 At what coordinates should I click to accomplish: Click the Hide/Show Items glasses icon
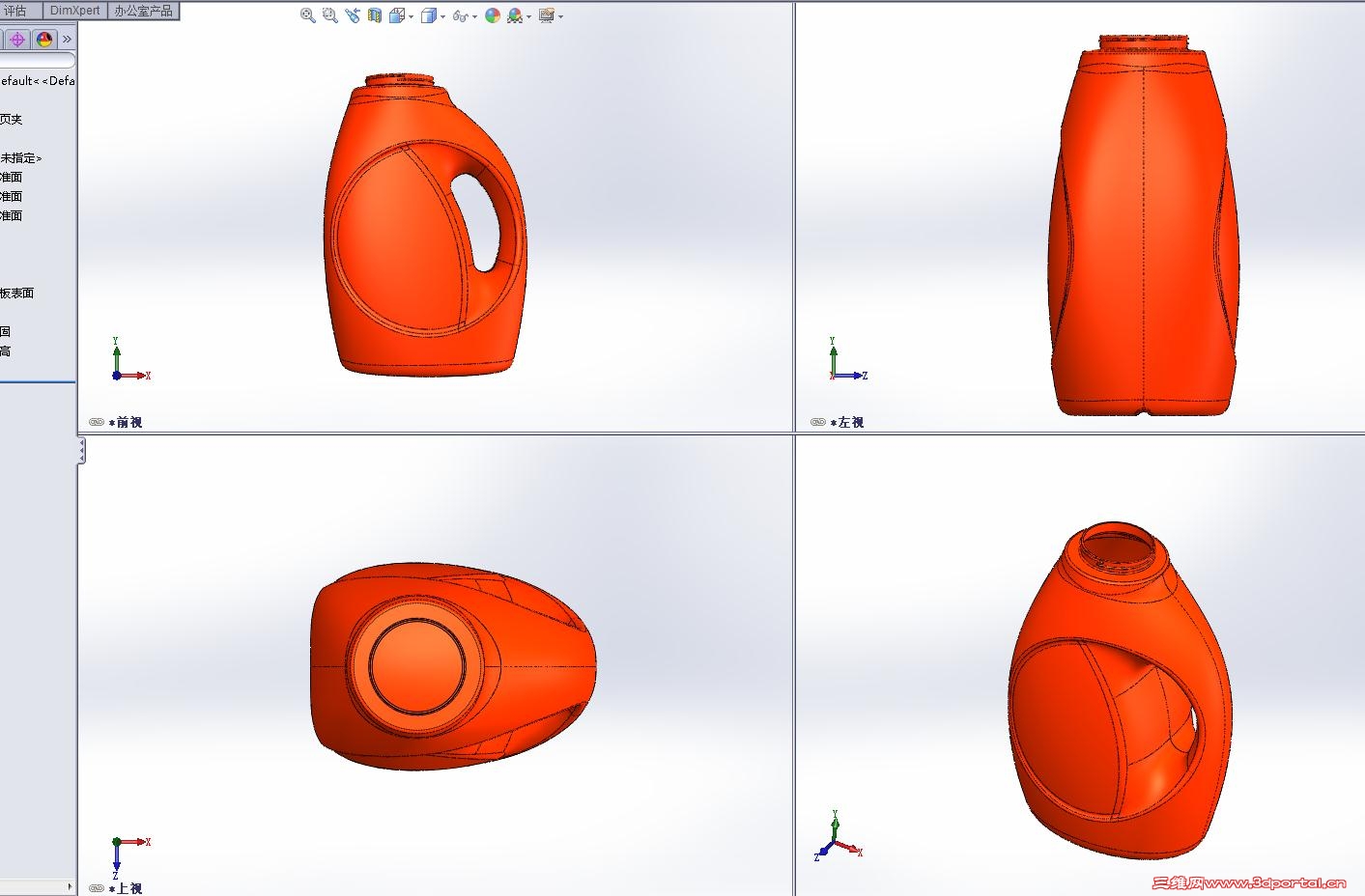pyautogui.click(x=461, y=15)
